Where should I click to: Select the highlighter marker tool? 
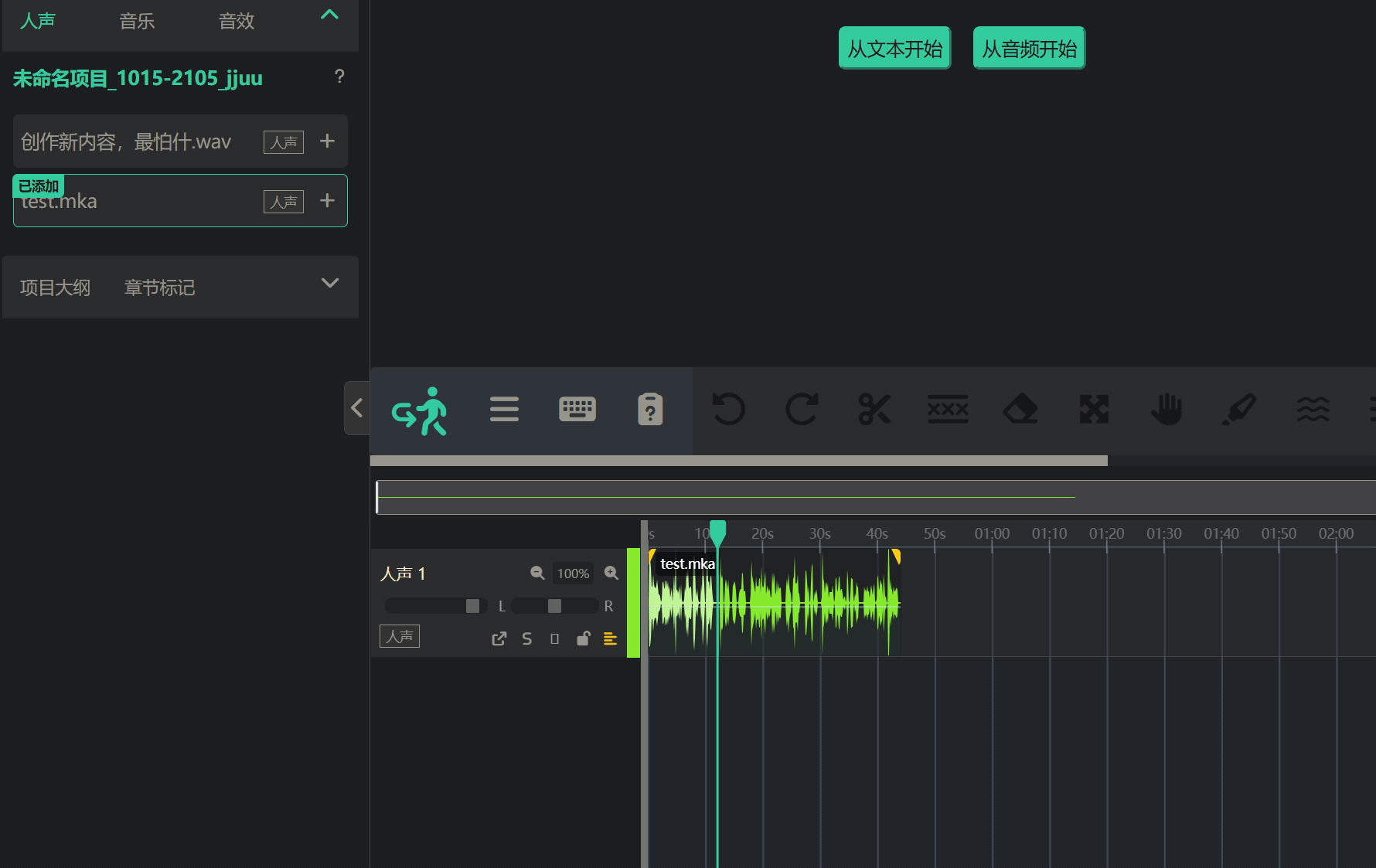coord(1239,409)
